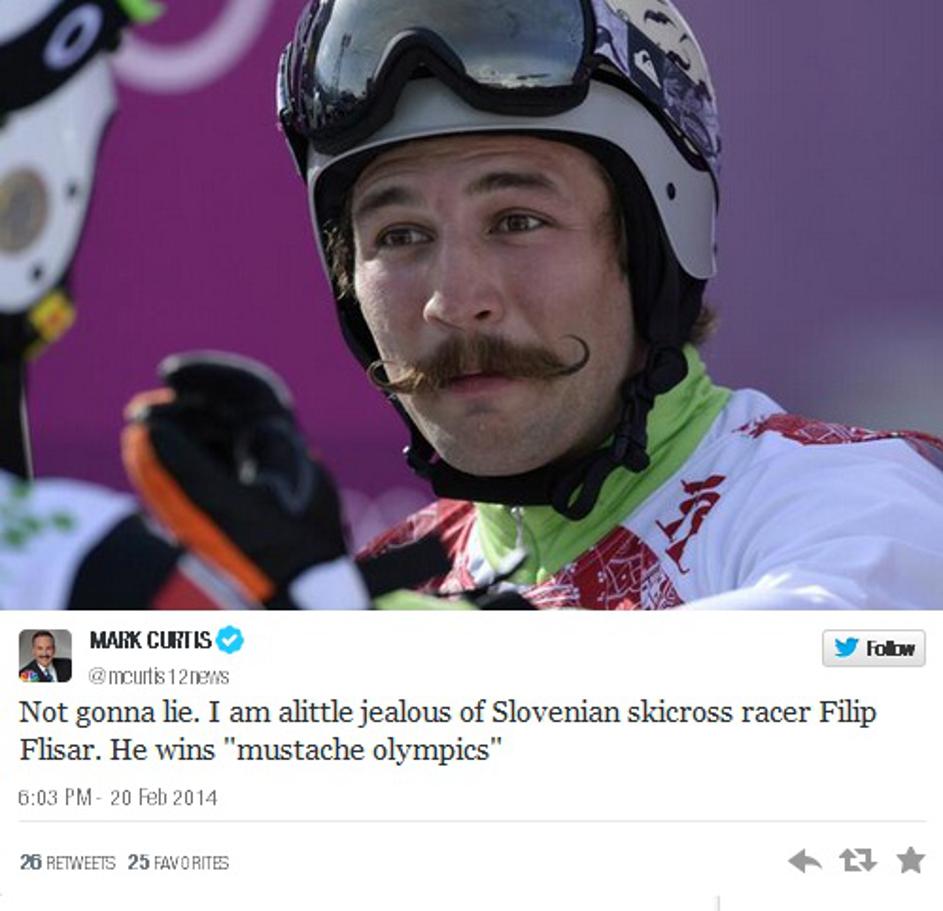Open the MARK CURTIS display name link
943x911 pixels.
(x=150, y=640)
